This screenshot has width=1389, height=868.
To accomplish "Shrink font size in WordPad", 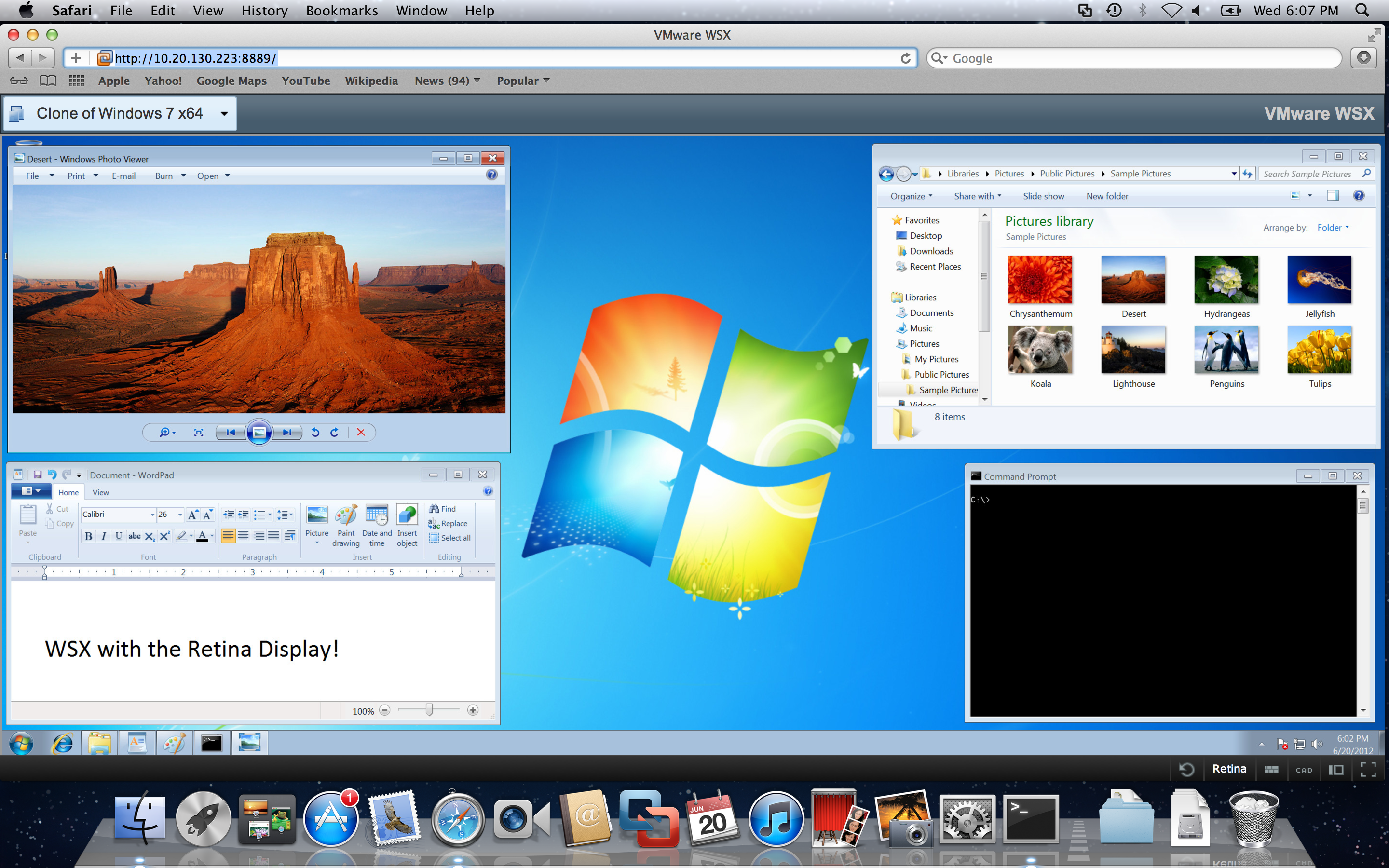I will 207,515.
